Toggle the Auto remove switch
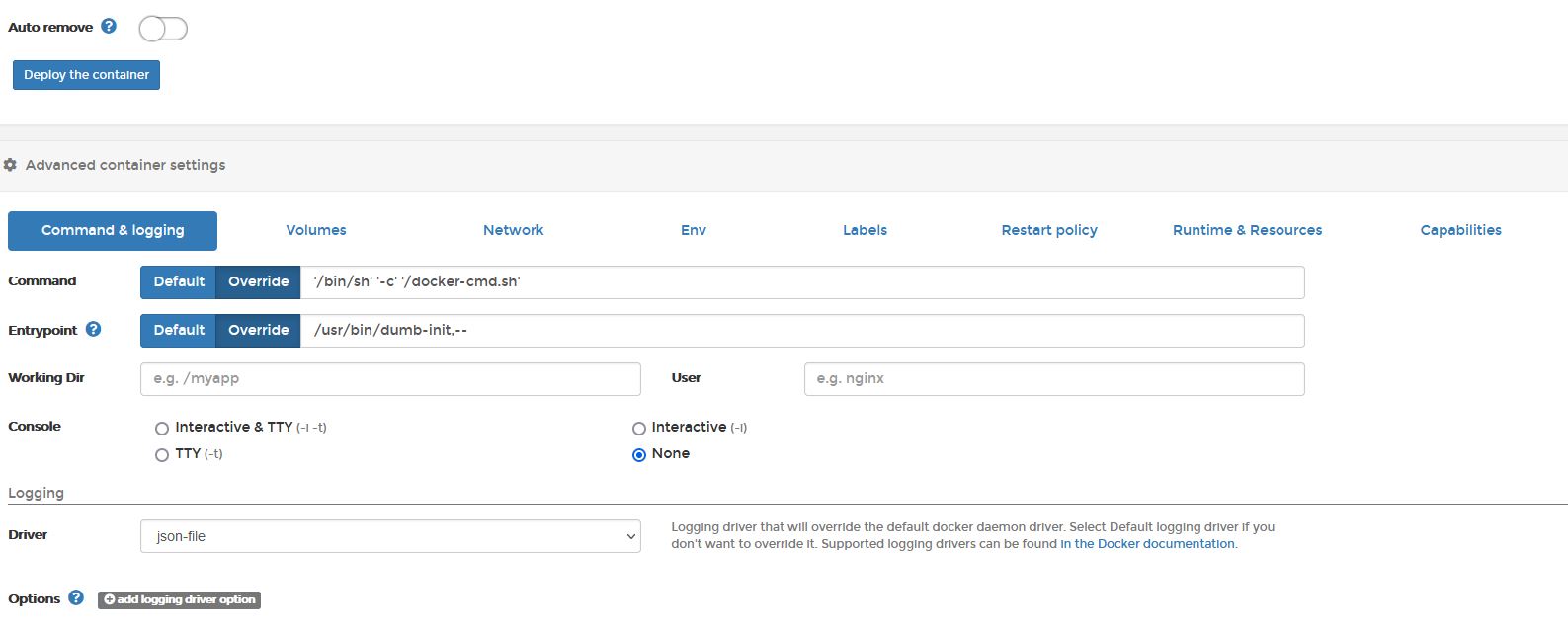Image resolution: width=1568 pixels, height=633 pixels. pyautogui.click(x=163, y=29)
